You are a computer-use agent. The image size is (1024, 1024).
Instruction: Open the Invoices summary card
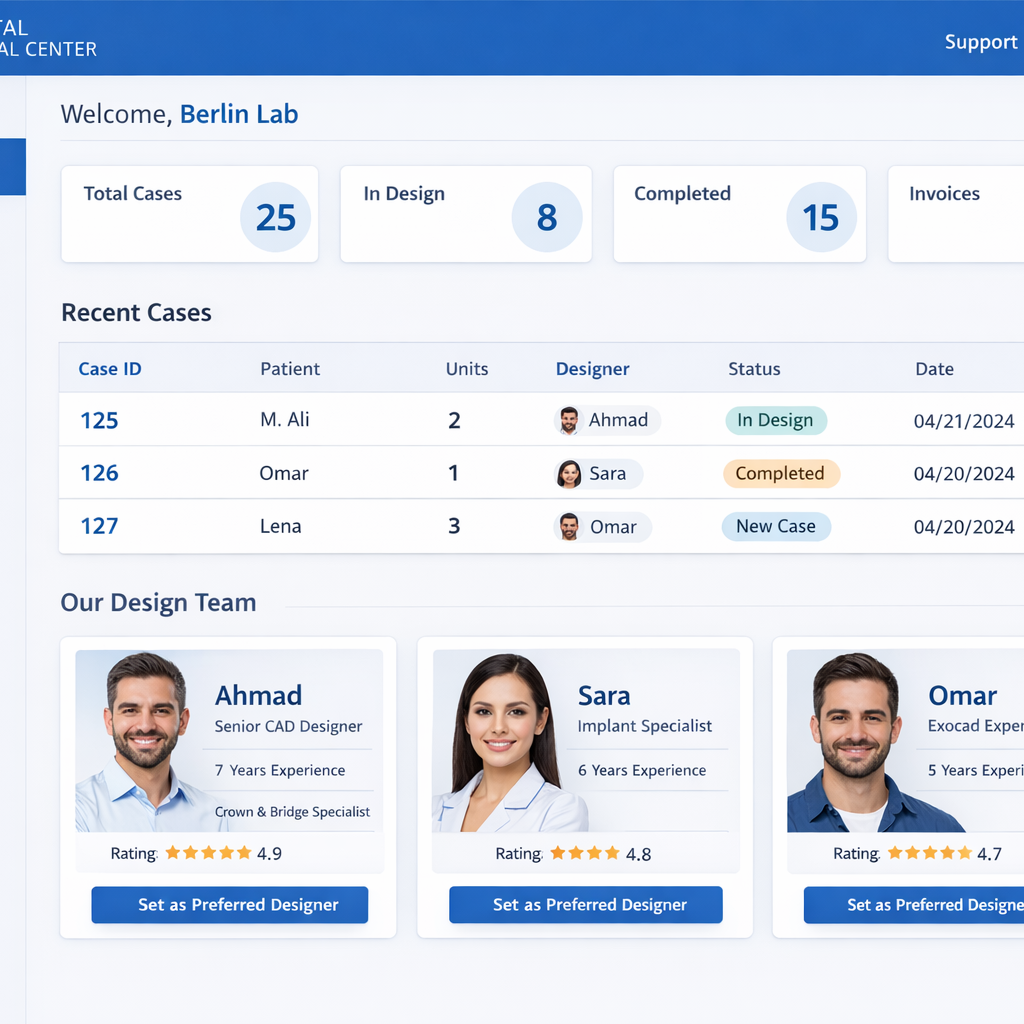coord(955,214)
